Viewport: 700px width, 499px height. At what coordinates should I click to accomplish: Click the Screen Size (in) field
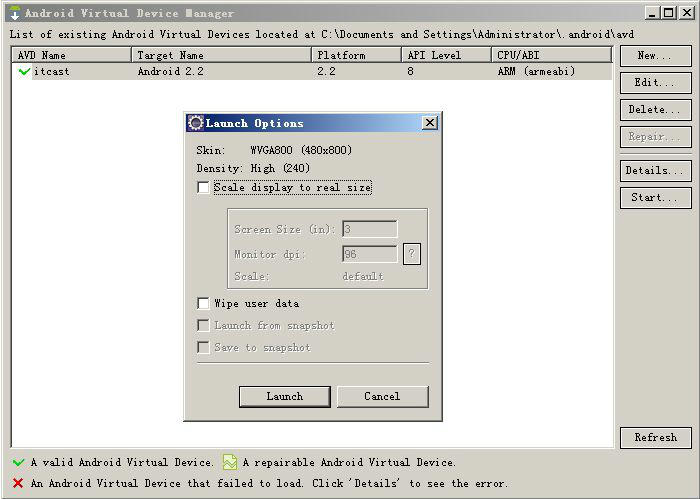(x=370, y=229)
